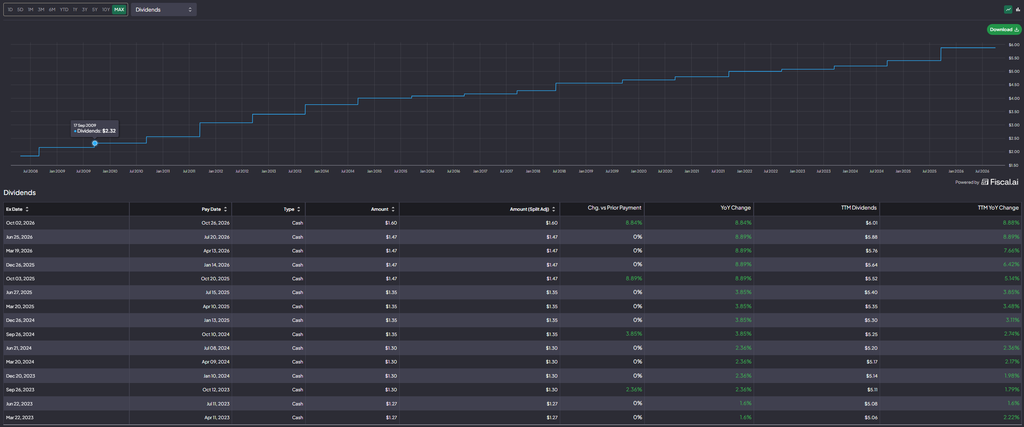The width and height of the screenshot is (1024, 427).
Task: Sort by Amount column arrows
Action: click(x=393, y=209)
